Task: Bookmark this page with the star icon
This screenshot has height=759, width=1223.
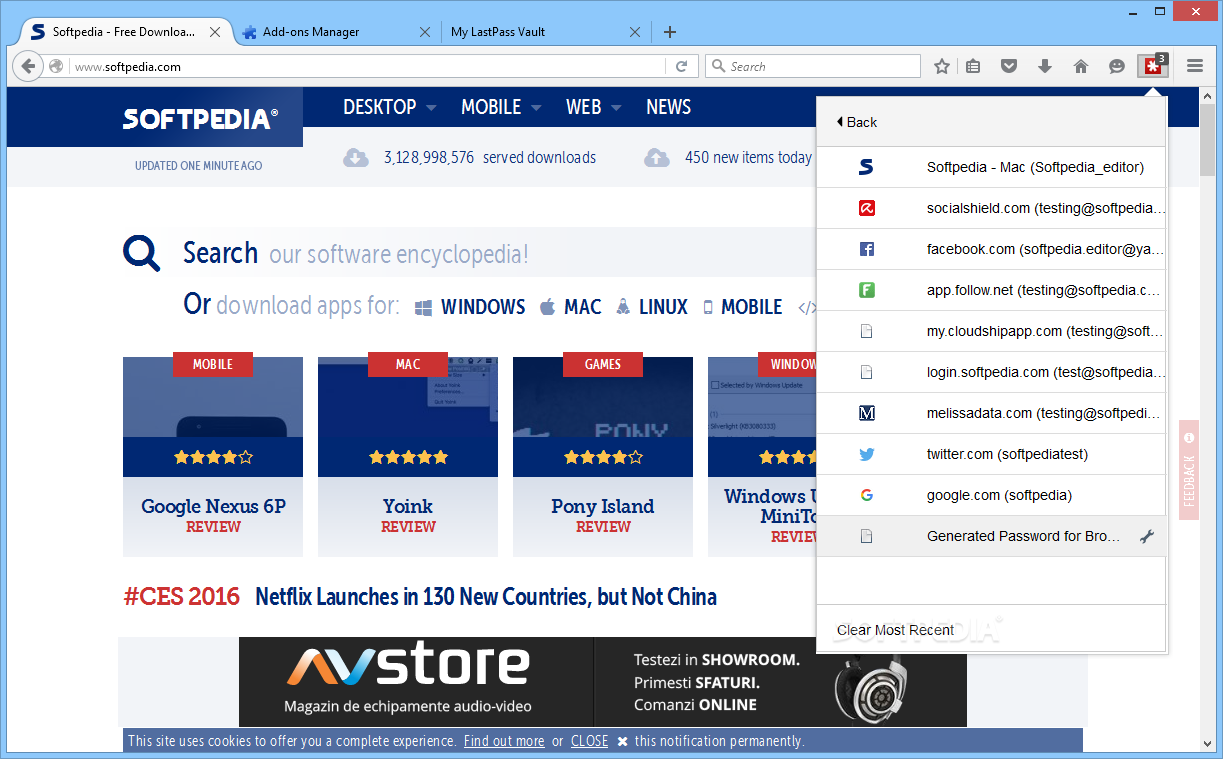Action: [941, 66]
